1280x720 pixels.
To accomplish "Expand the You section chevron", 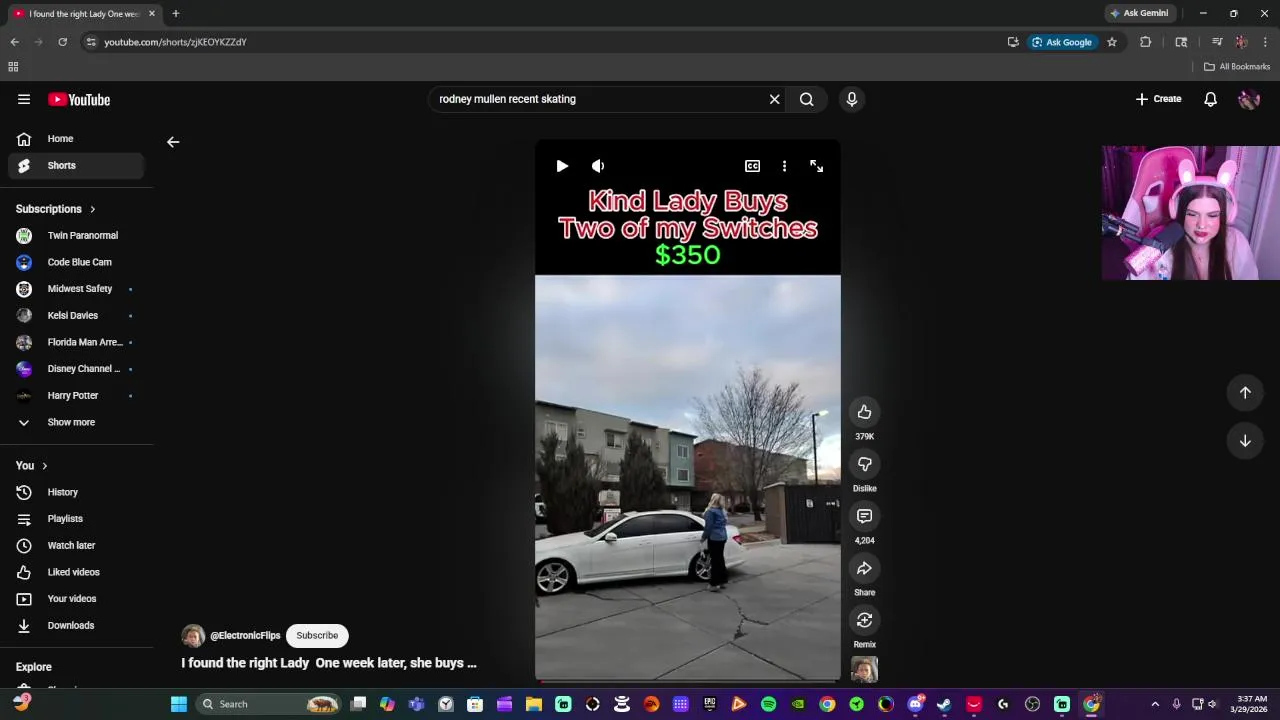I will click(44, 466).
